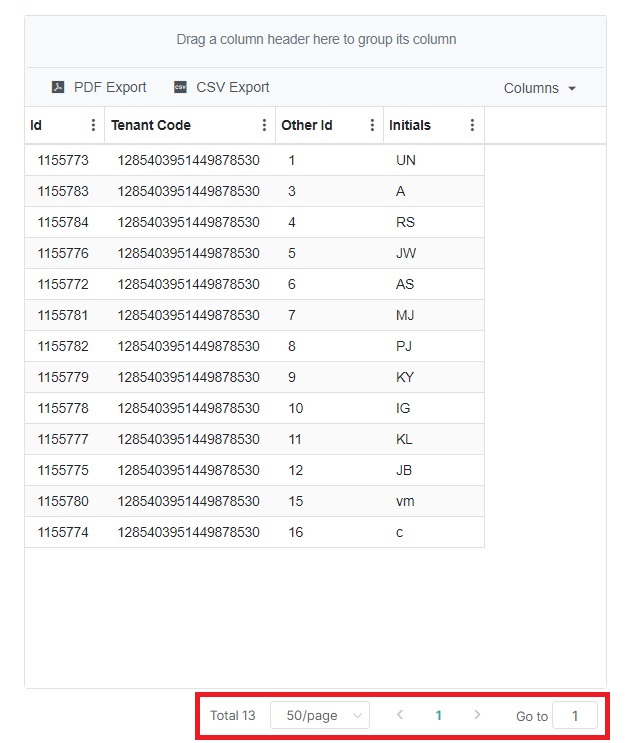
Task: Go to previous page arrow
Action: click(x=400, y=715)
